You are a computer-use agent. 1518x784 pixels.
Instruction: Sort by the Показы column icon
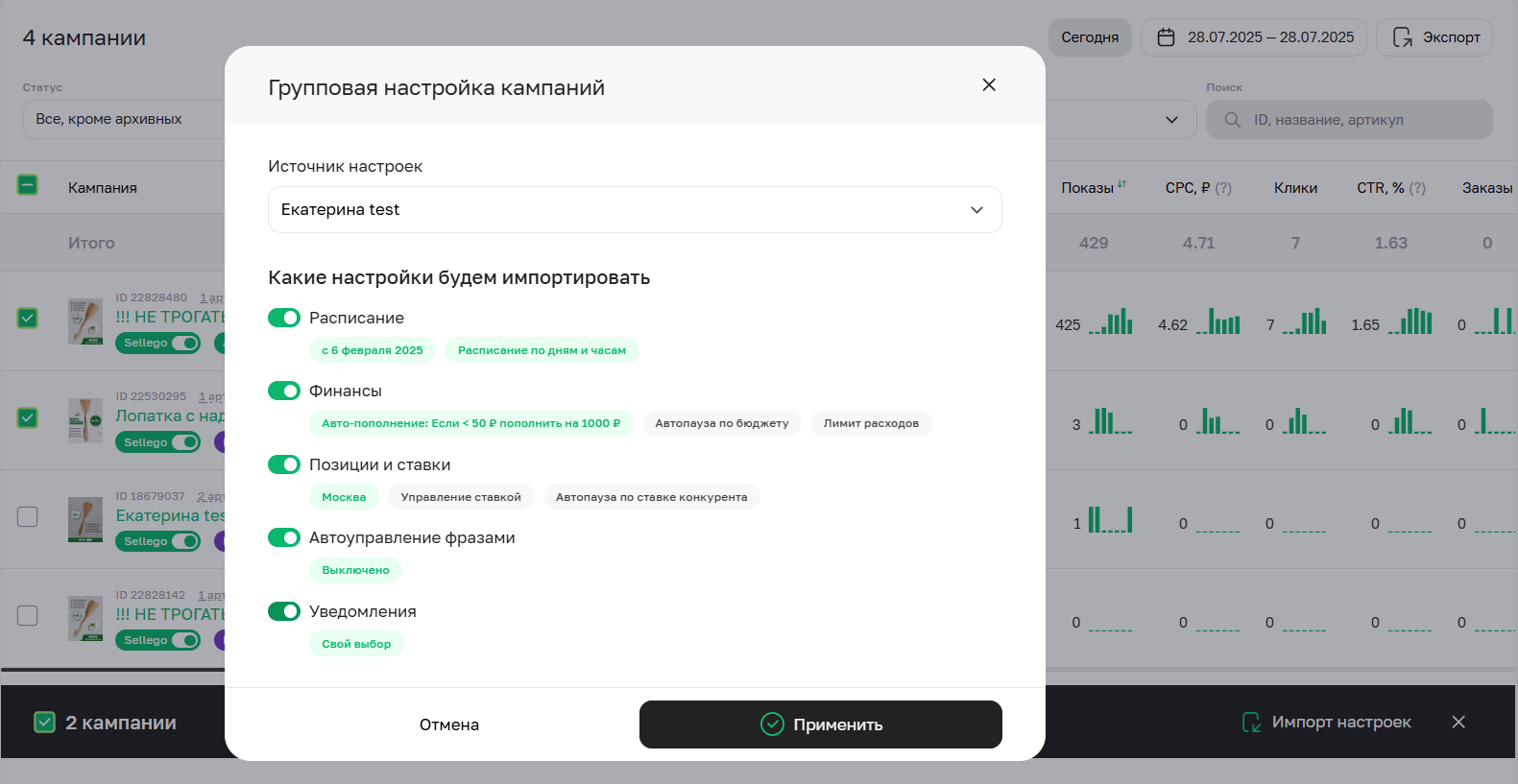(1121, 184)
